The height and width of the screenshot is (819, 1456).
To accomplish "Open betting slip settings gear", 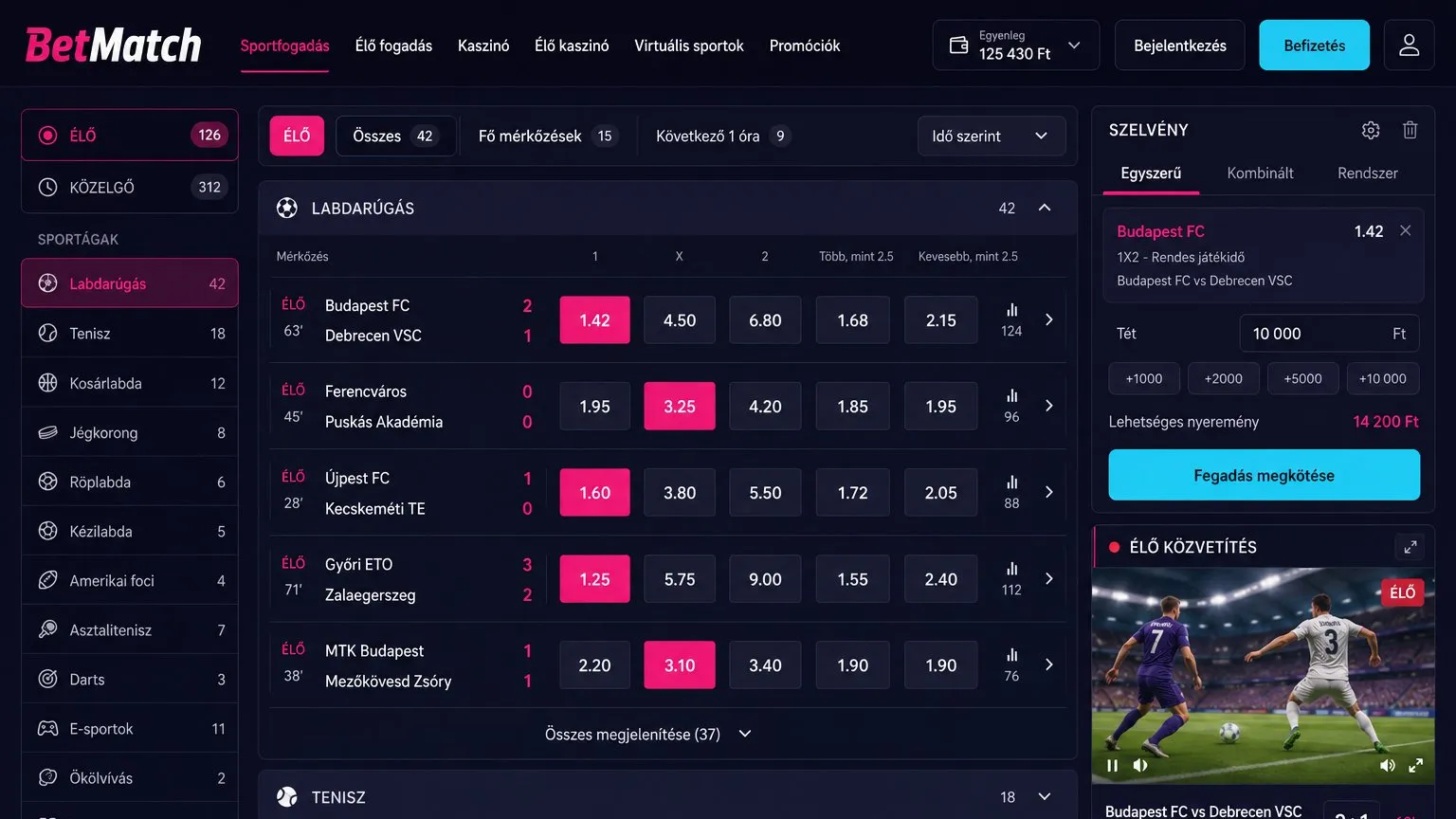I will coord(1371,131).
